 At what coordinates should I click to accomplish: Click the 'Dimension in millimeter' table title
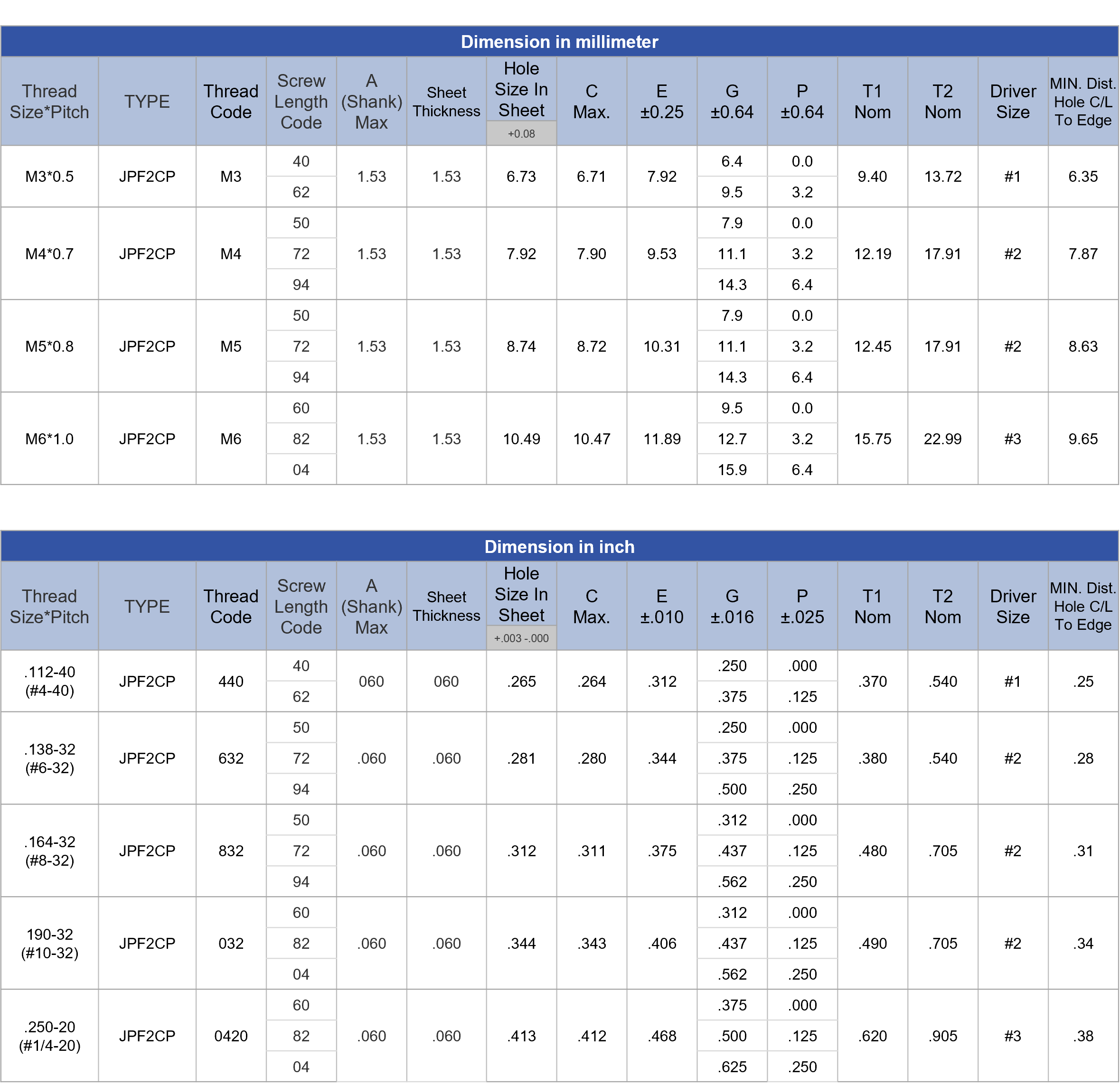[x=559, y=42]
